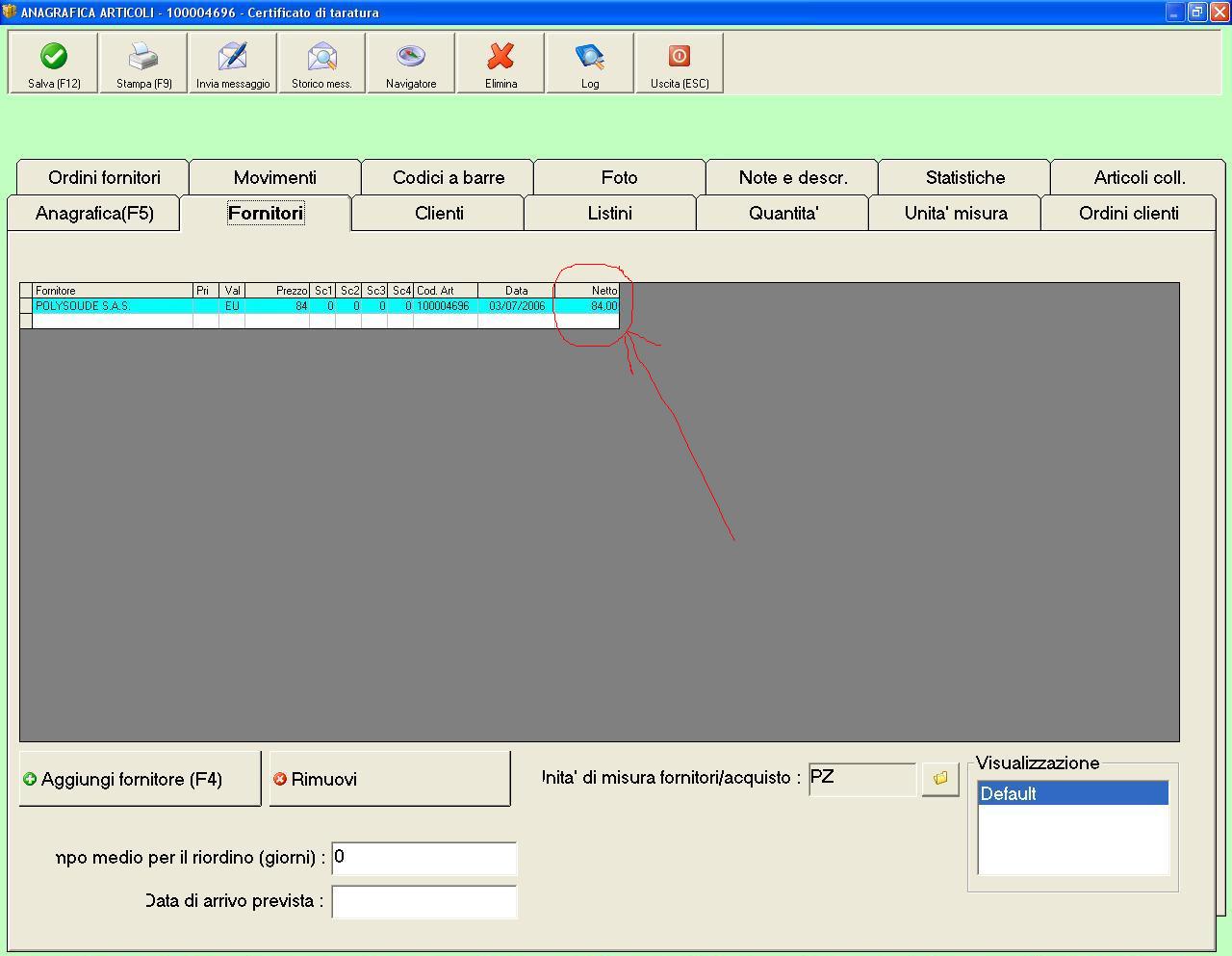Click the empty new row's Fornitore cell
This screenshot has width=1232, height=956.
(113, 322)
